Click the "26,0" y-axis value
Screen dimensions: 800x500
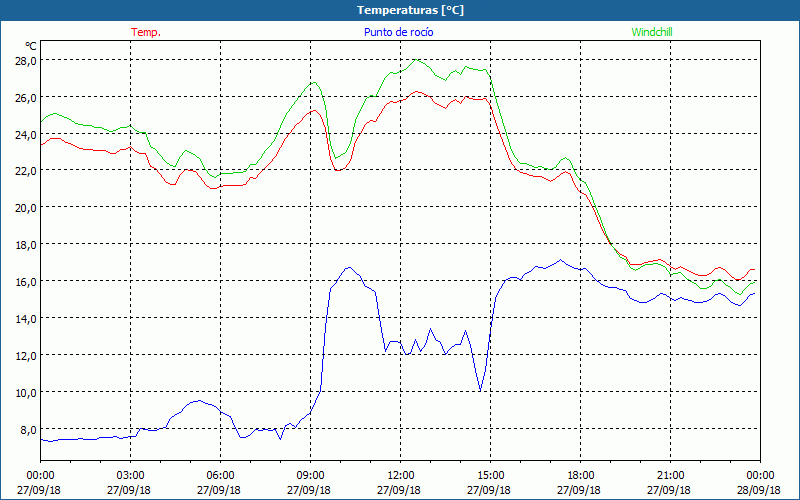click(25, 97)
